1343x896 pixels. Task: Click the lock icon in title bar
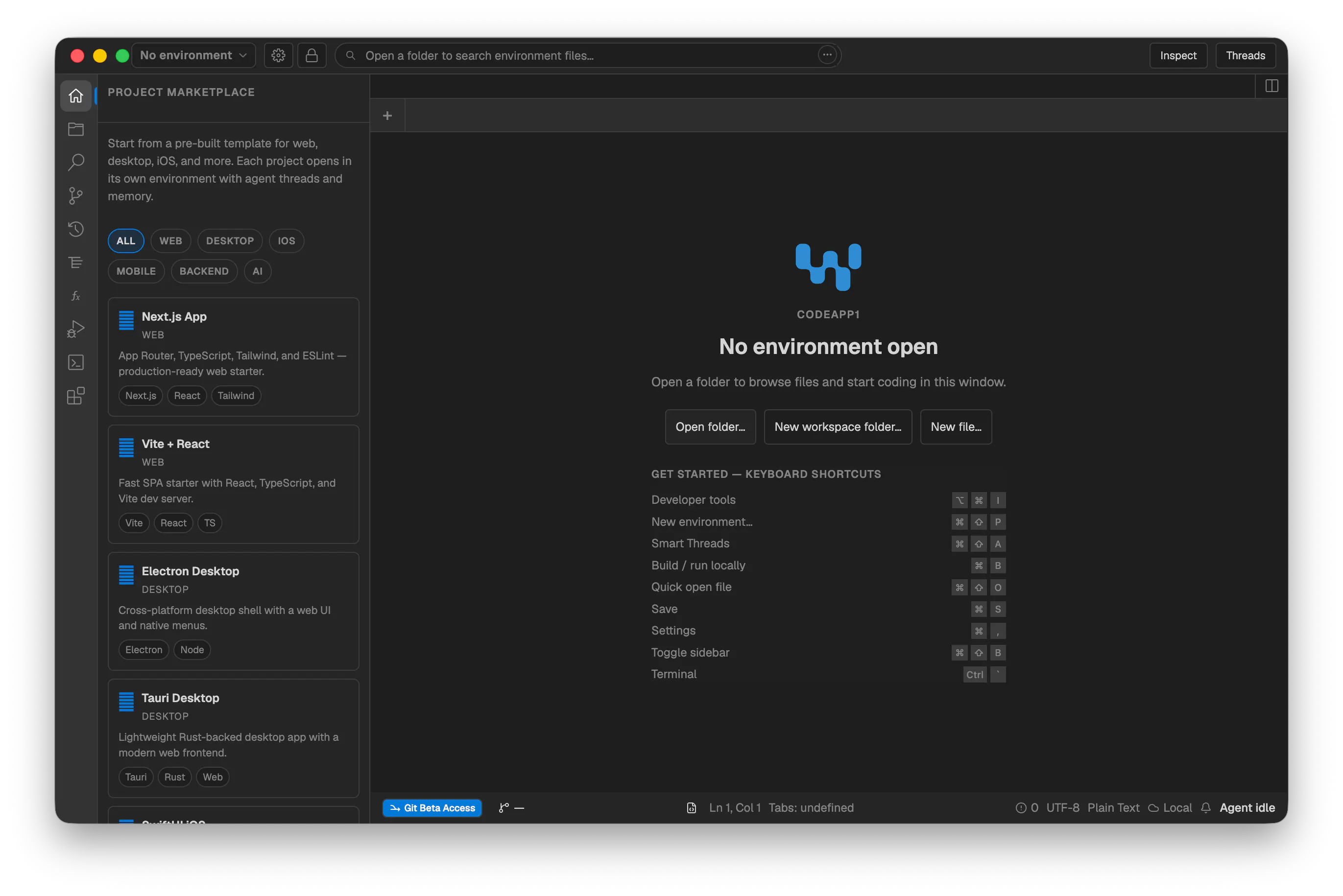point(312,55)
